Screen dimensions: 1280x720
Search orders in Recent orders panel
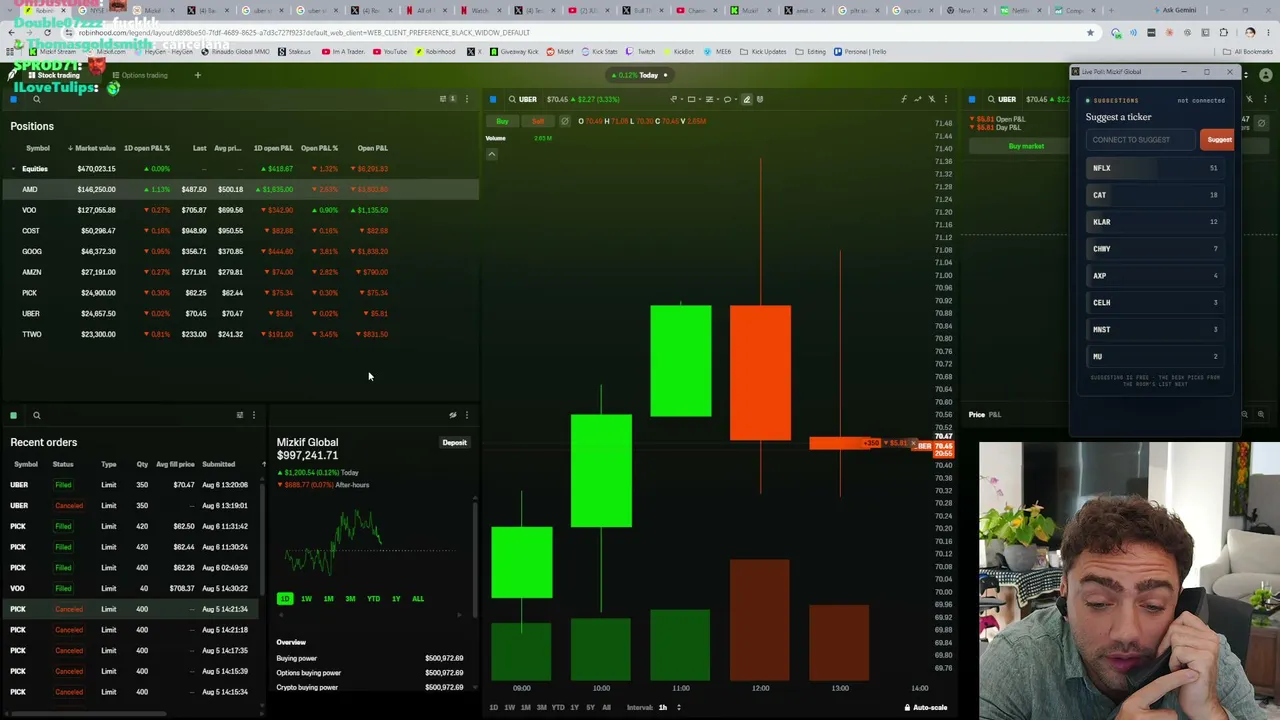(36, 415)
